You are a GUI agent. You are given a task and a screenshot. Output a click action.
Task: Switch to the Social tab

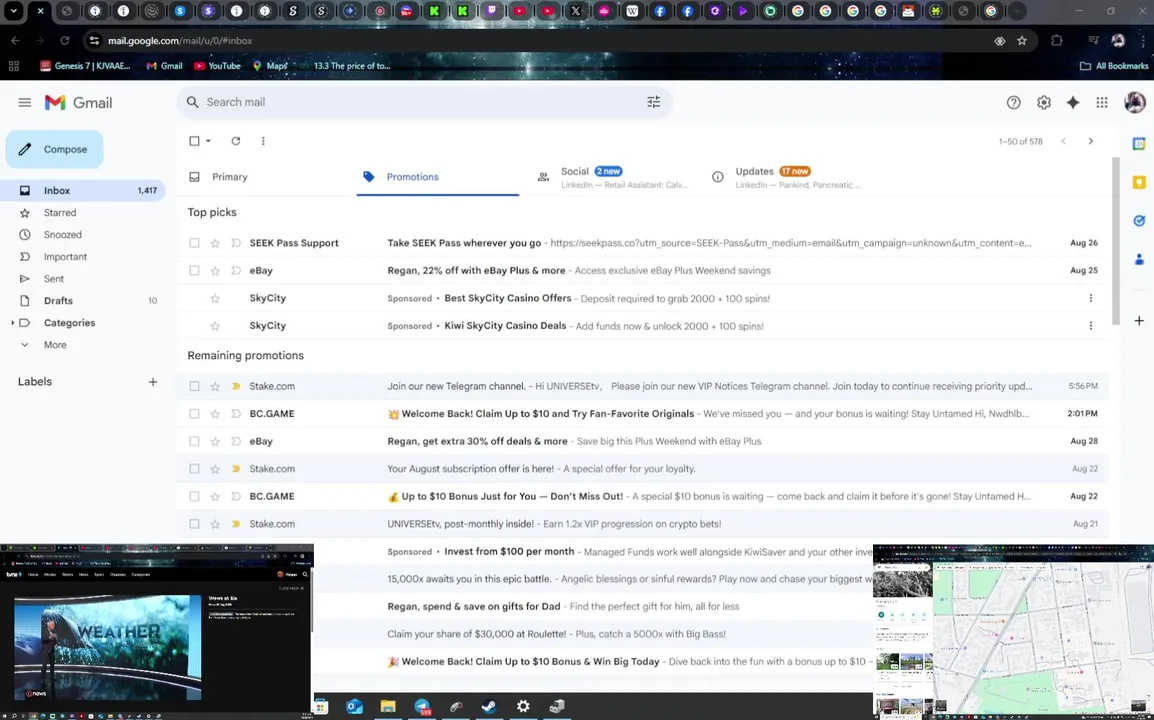coord(612,177)
